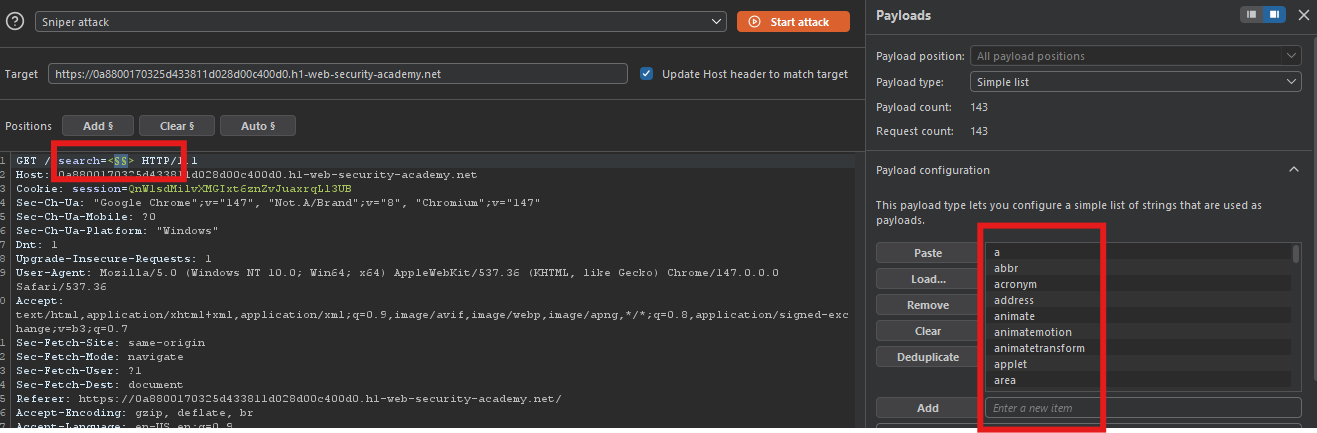1317x433 pixels.
Task: Open the Payload type dropdown
Action: click(1135, 82)
